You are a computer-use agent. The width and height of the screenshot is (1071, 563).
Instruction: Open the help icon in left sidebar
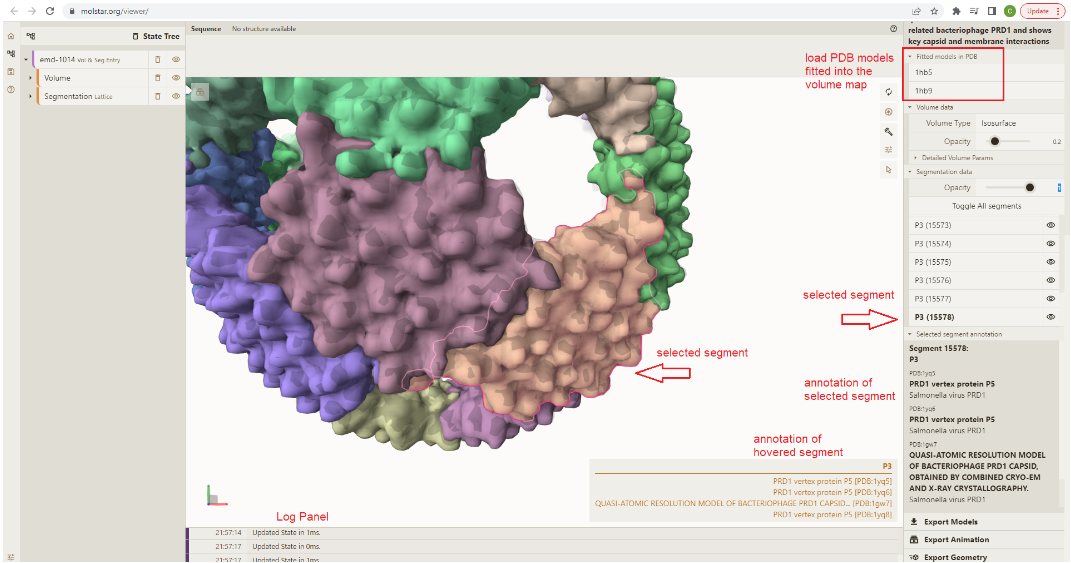[x=10, y=90]
